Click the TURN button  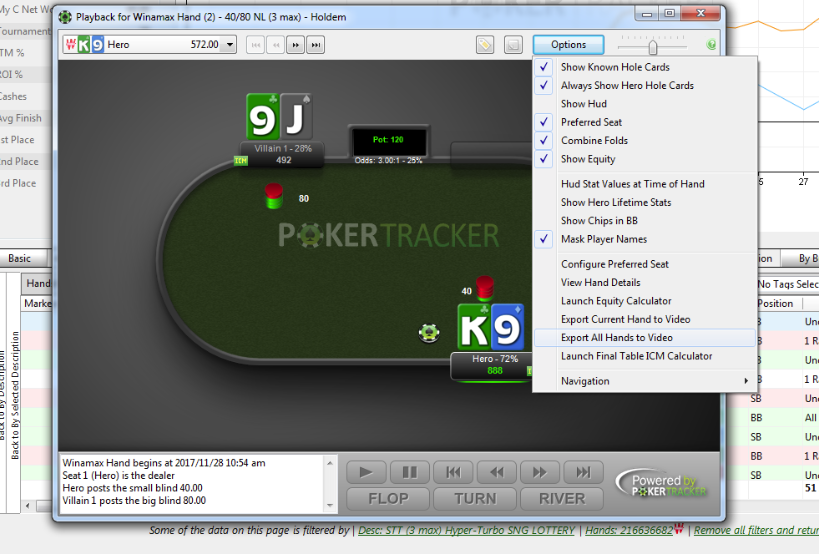(x=475, y=499)
